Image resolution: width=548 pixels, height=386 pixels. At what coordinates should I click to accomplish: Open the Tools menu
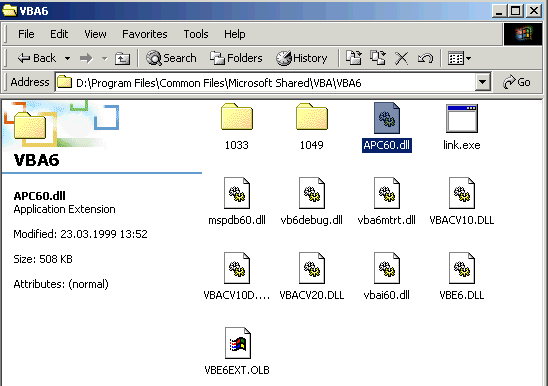click(196, 34)
